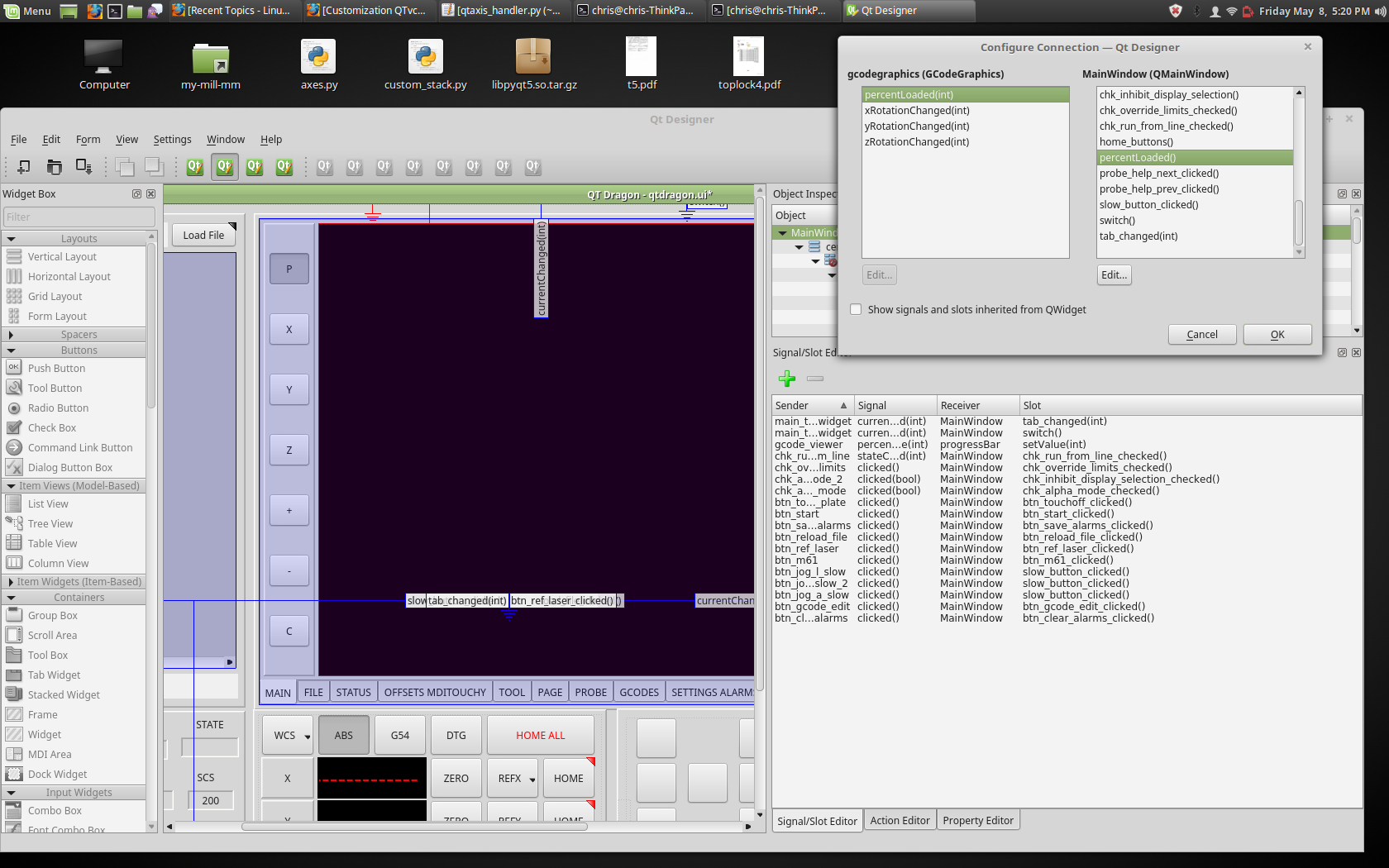
Task: Switch to the Property Editor tab
Action: point(978,820)
